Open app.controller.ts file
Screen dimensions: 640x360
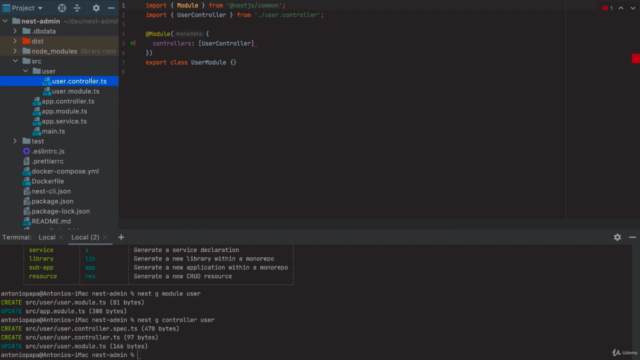click(68, 101)
